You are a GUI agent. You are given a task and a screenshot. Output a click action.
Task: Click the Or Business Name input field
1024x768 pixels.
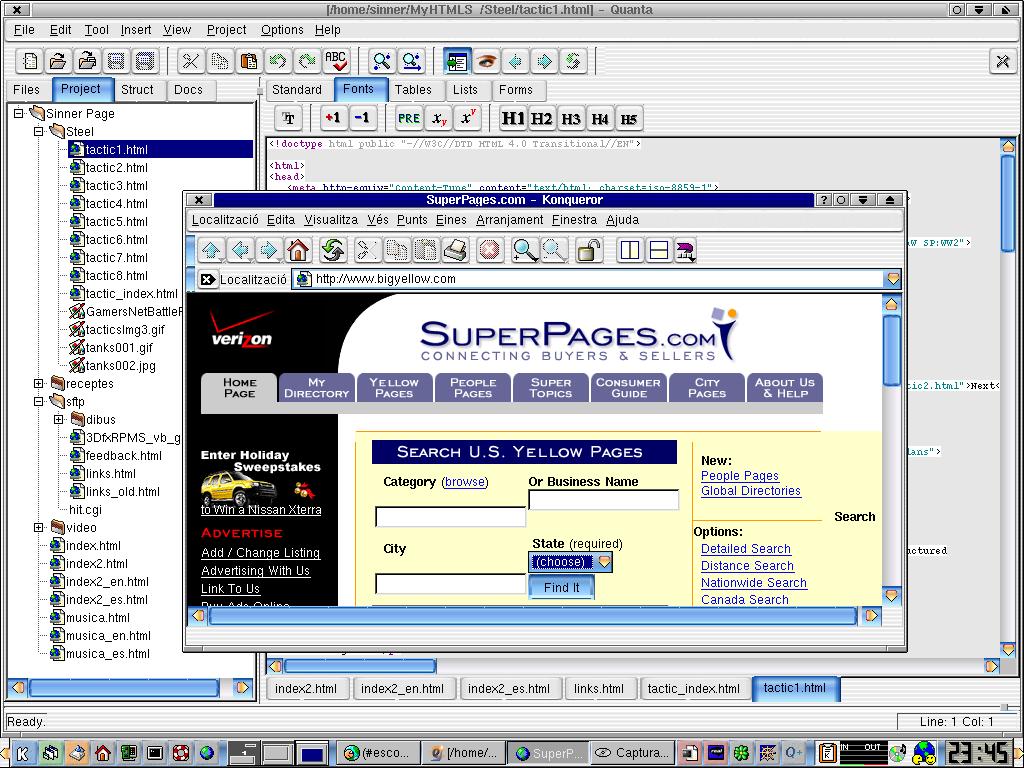pyautogui.click(x=603, y=500)
